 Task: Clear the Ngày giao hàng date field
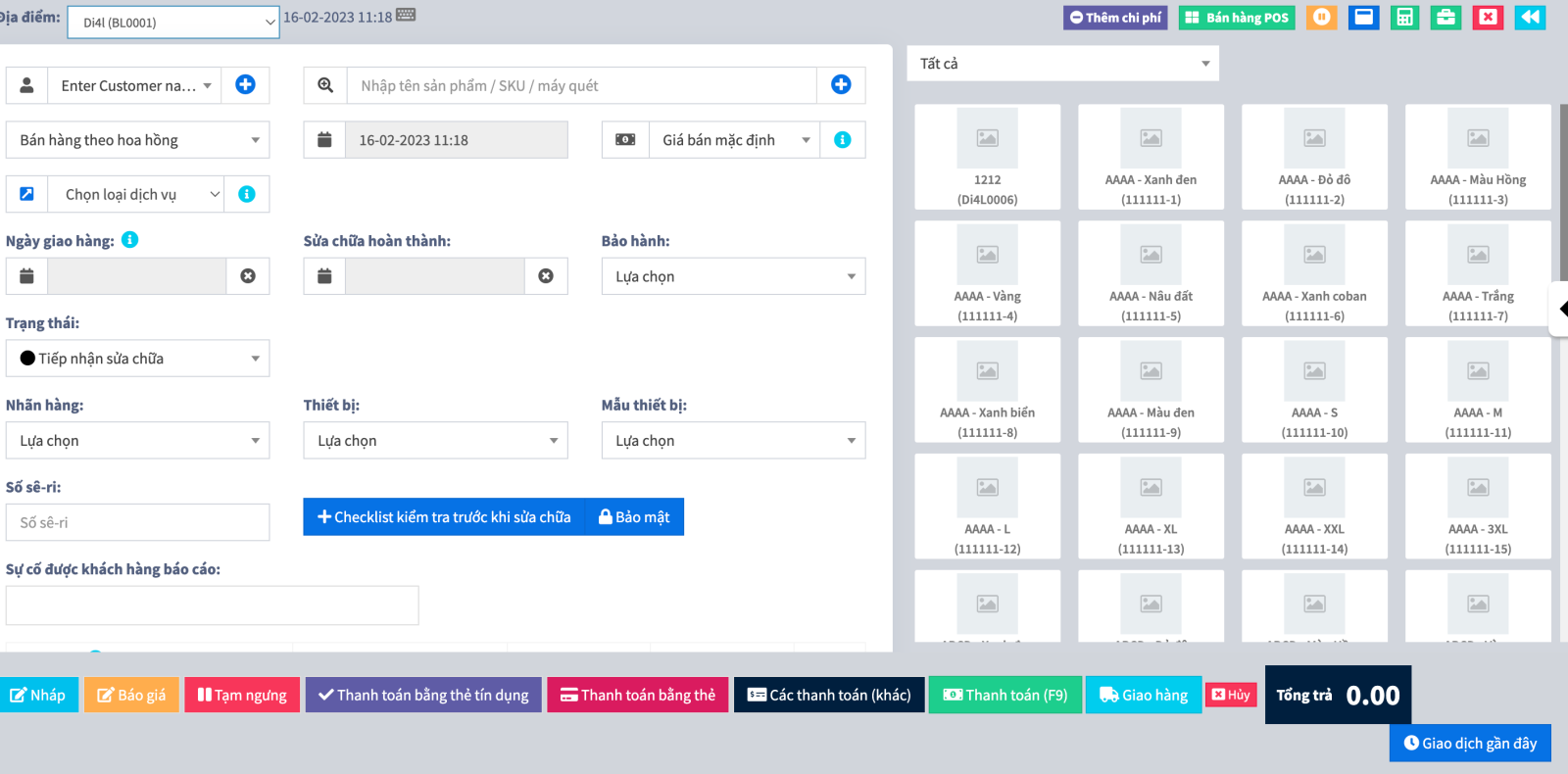[248, 276]
